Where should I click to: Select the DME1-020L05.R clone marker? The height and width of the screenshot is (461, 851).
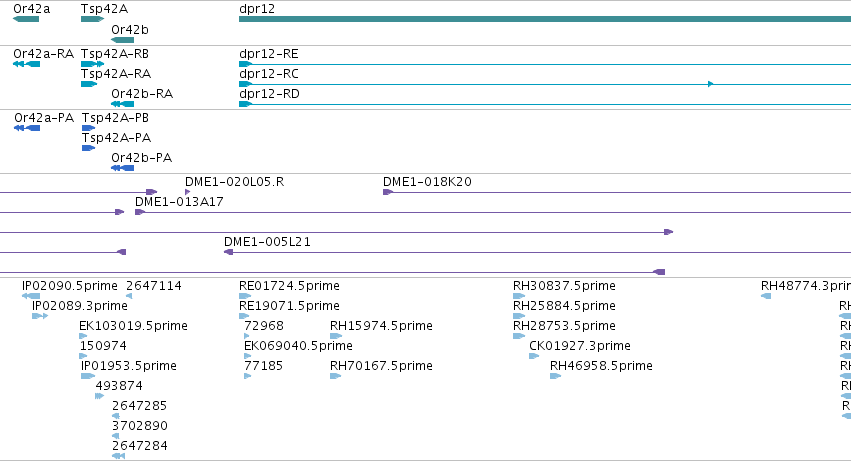(x=188, y=192)
